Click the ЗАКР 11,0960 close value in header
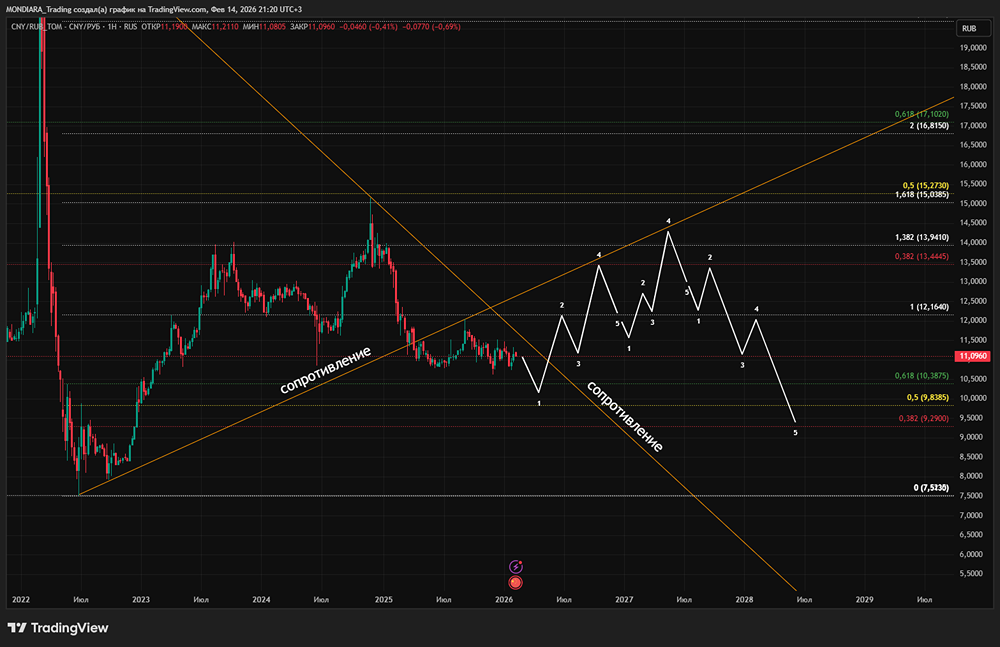1000x647 pixels. coord(312,27)
